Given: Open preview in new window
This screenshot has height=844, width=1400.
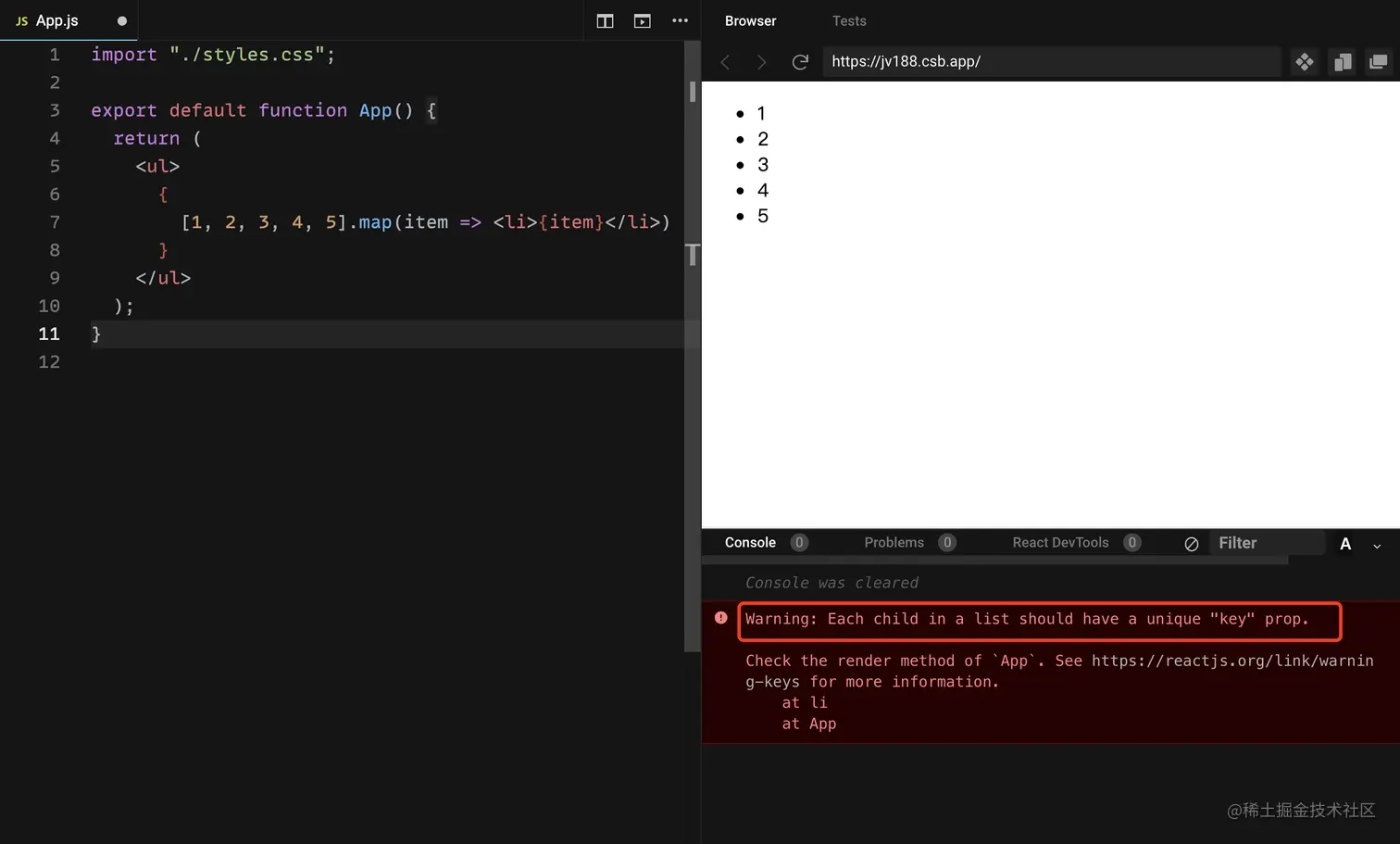Looking at the screenshot, I should click(x=1378, y=62).
